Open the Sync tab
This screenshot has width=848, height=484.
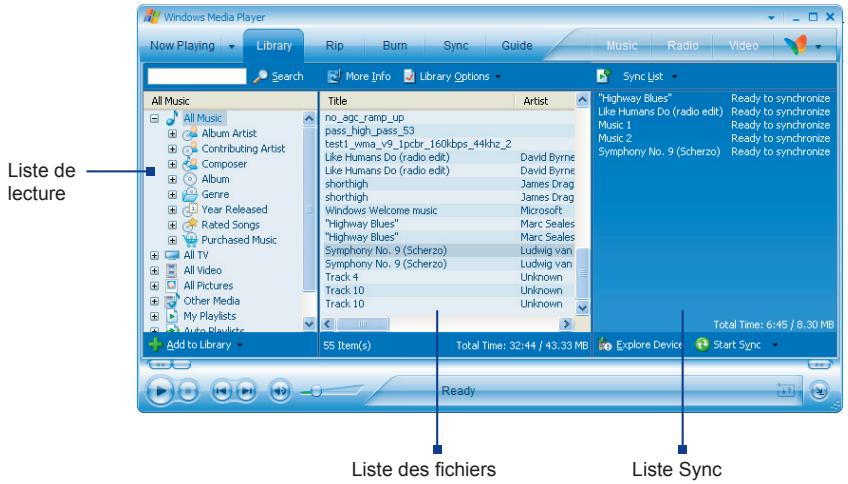[x=455, y=46]
